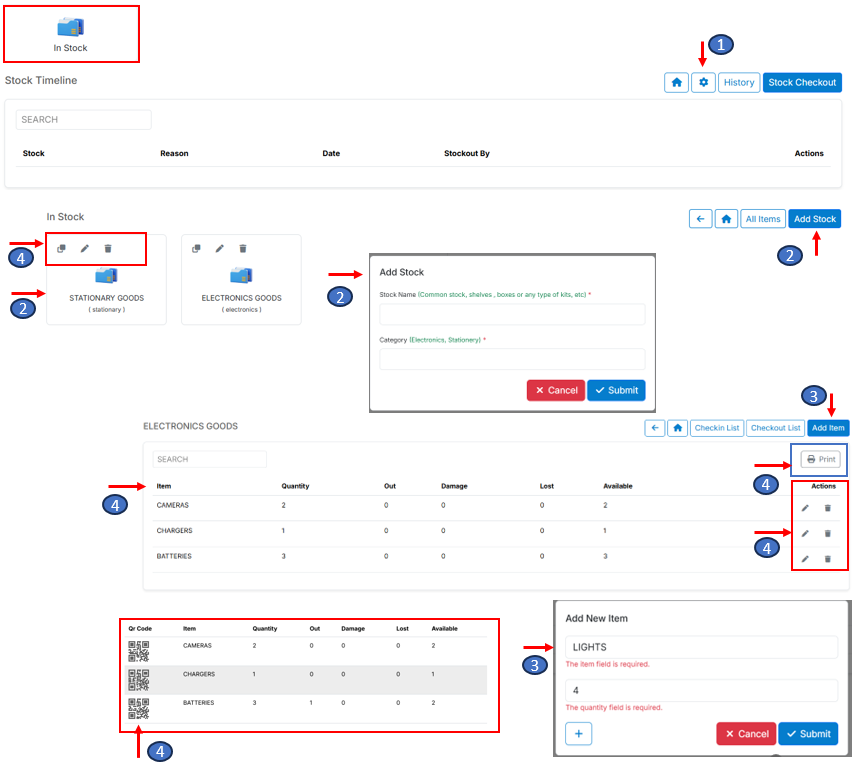Click plus button in Add New Item

(580, 733)
